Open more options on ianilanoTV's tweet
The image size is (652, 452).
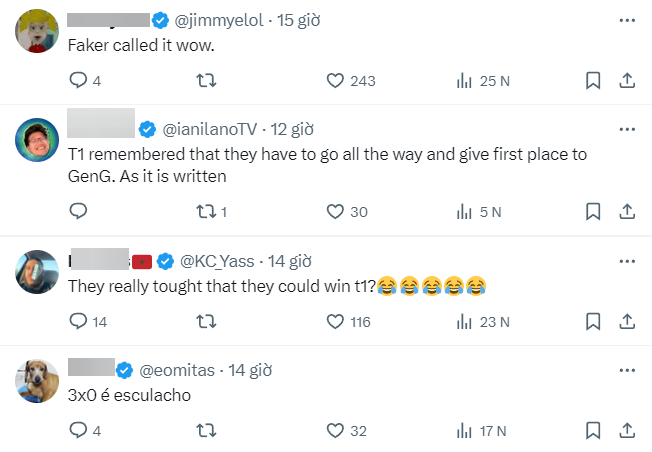(x=626, y=129)
